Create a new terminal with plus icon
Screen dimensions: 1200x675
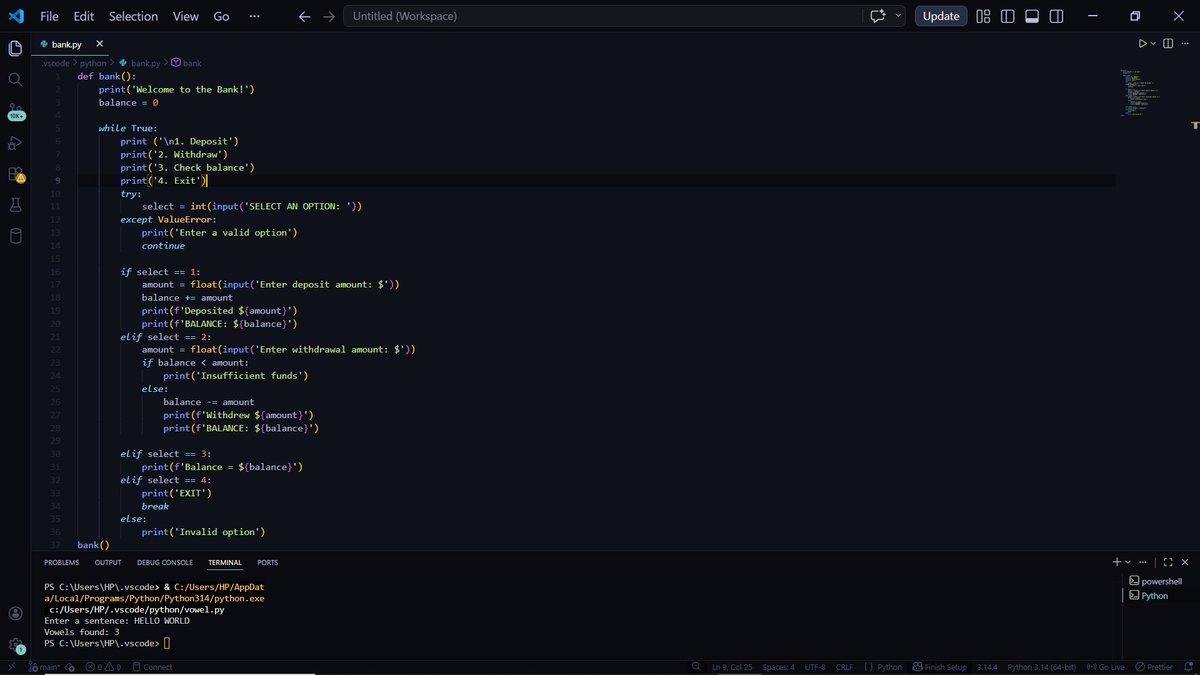click(x=1117, y=563)
